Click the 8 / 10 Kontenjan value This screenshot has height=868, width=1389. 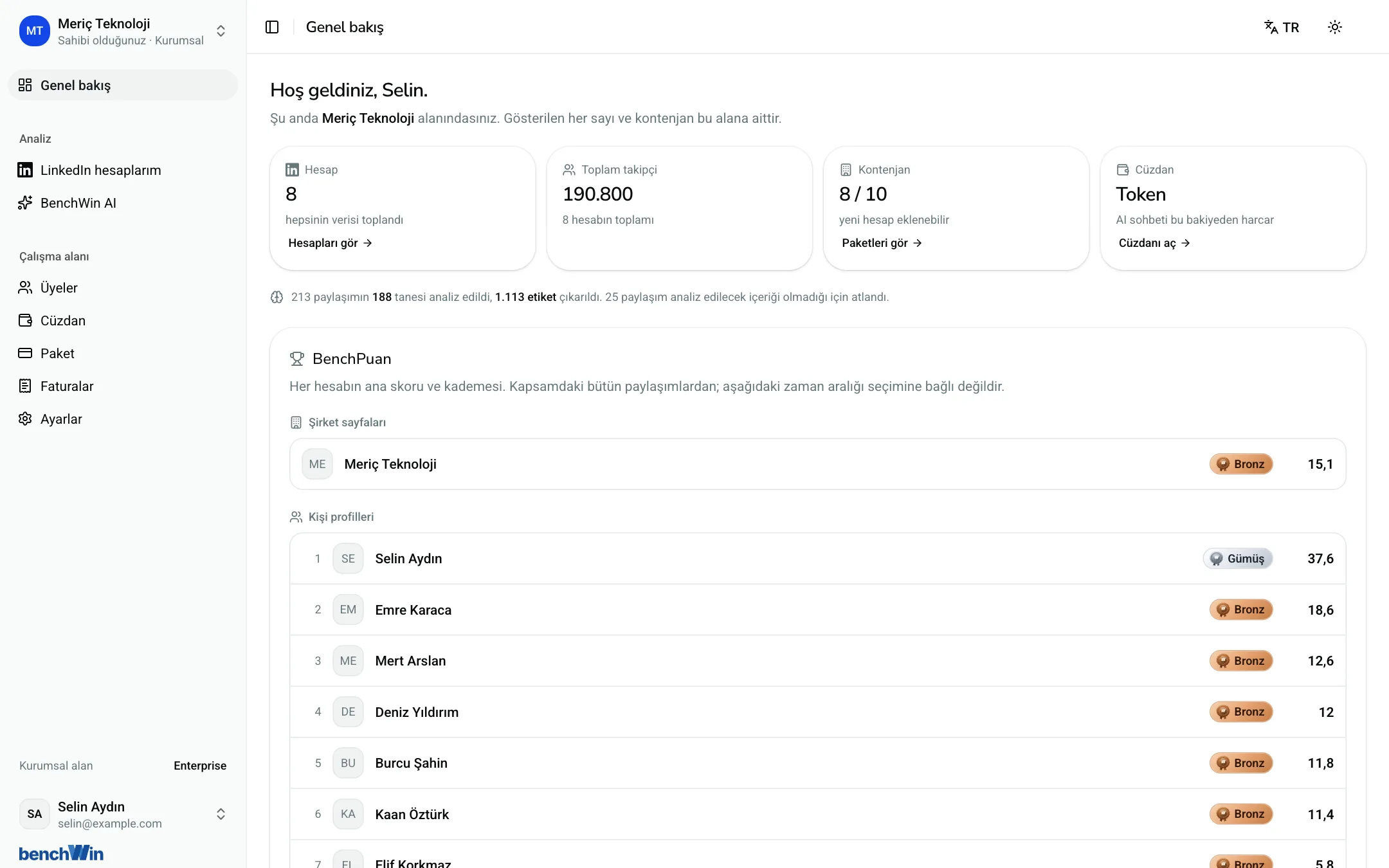(x=863, y=194)
